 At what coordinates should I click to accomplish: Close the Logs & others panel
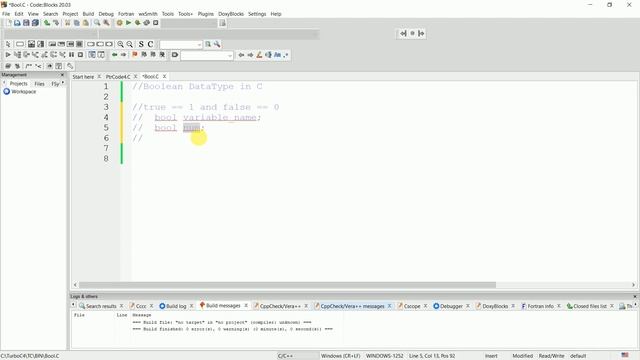point(635,296)
